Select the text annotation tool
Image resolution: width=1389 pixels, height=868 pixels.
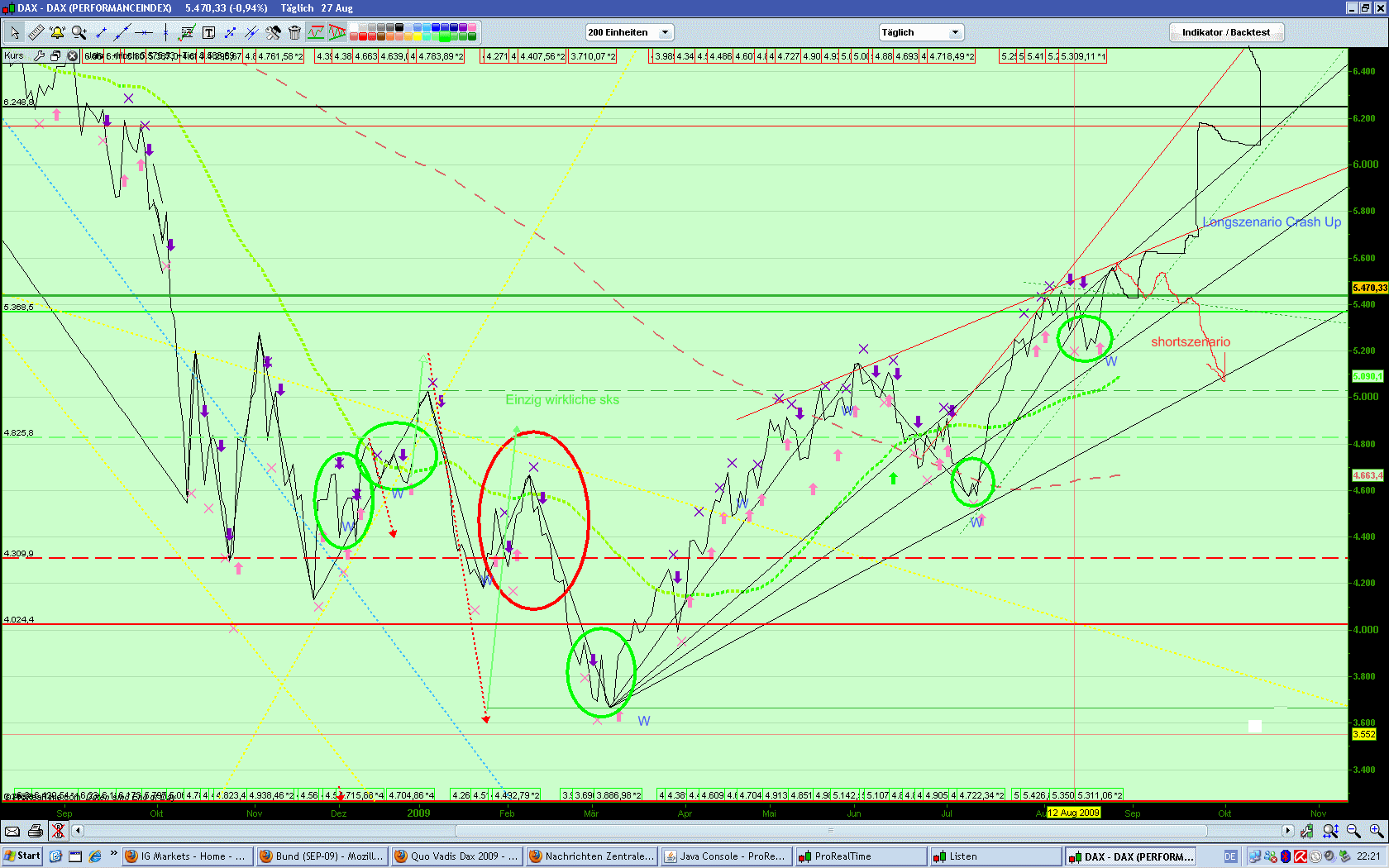point(209,32)
